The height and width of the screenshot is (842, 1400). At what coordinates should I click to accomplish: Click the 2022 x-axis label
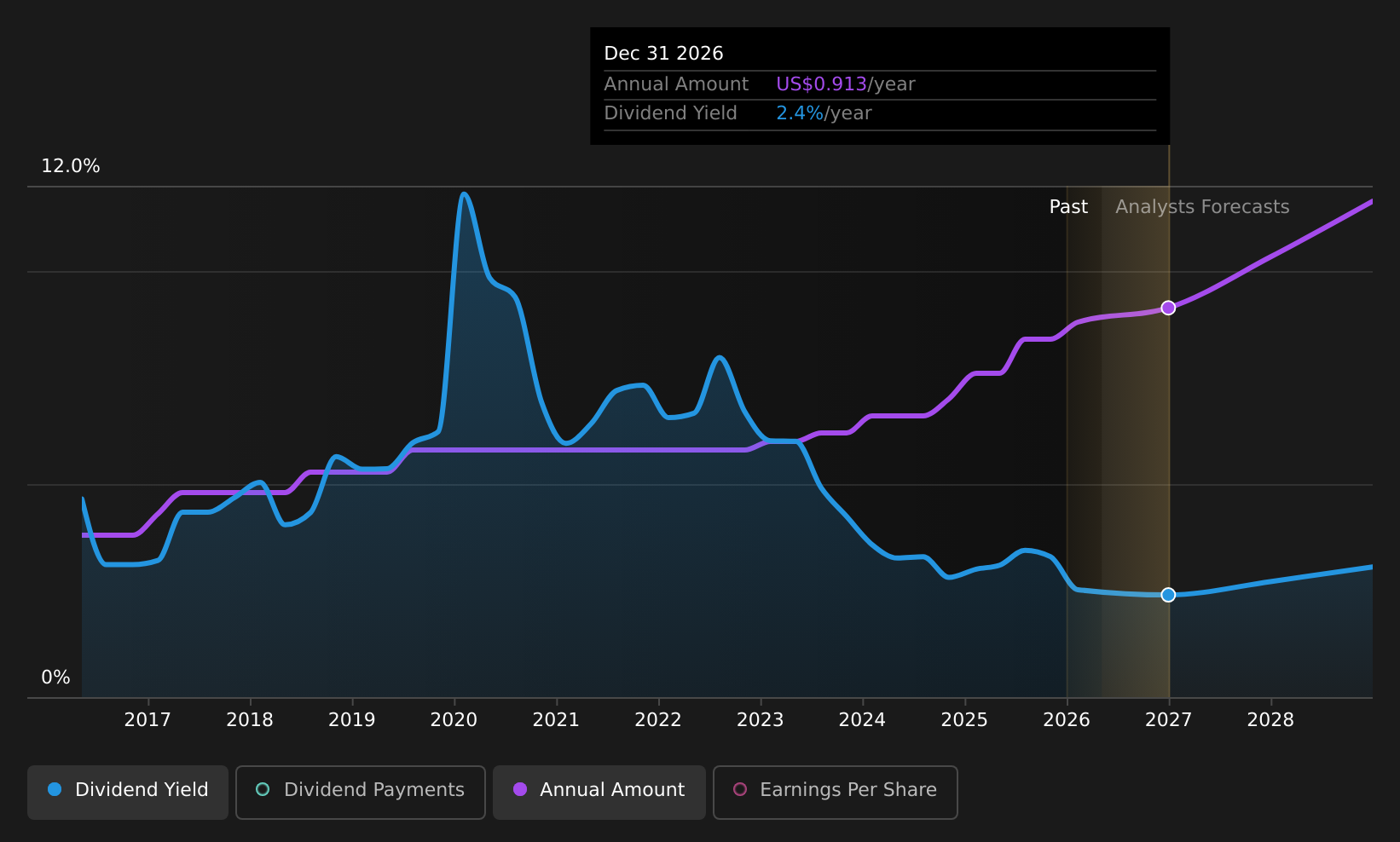tap(658, 720)
